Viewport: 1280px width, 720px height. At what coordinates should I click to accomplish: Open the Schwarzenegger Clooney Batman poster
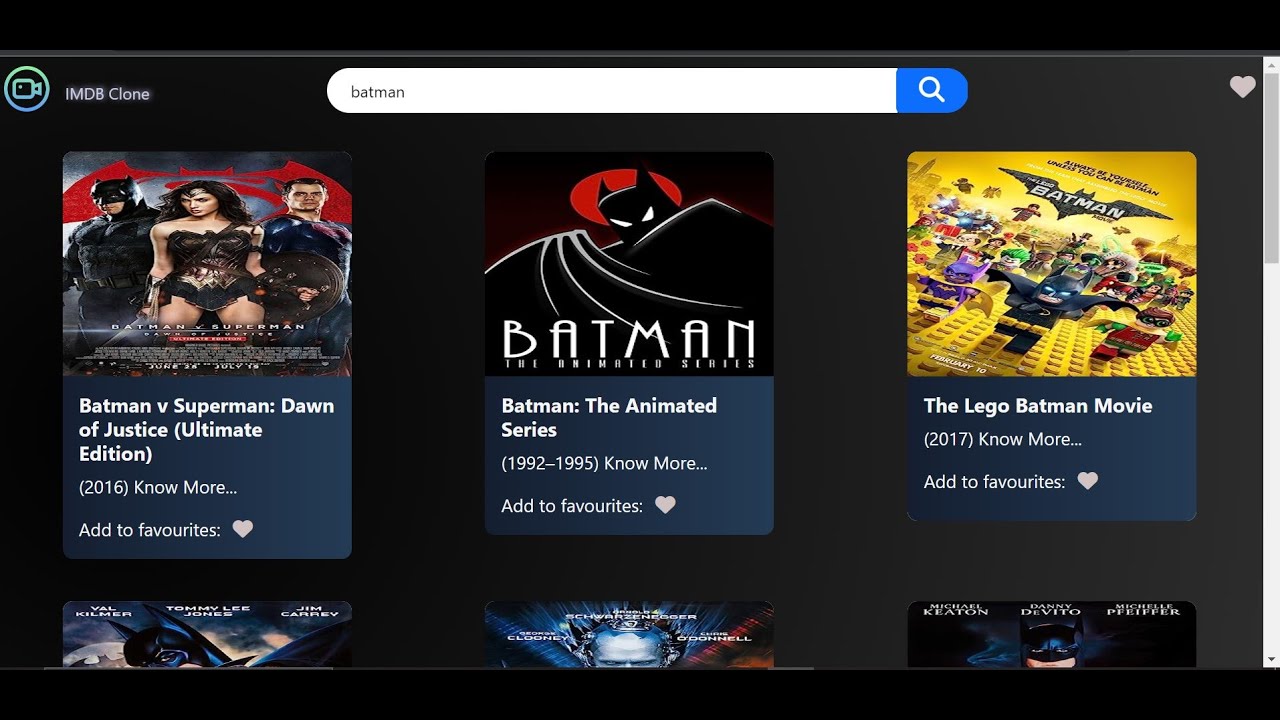point(629,634)
